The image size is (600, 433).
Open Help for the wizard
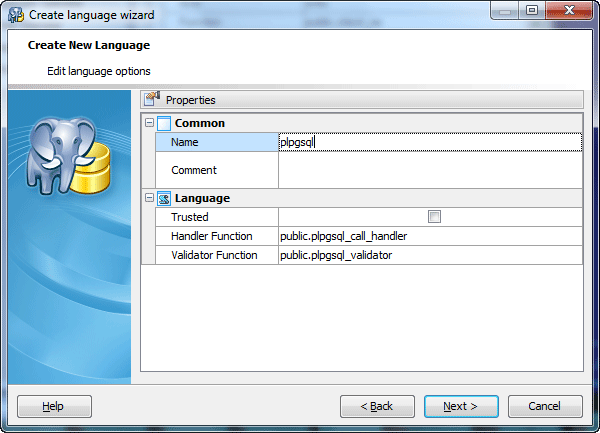coord(54,406)
